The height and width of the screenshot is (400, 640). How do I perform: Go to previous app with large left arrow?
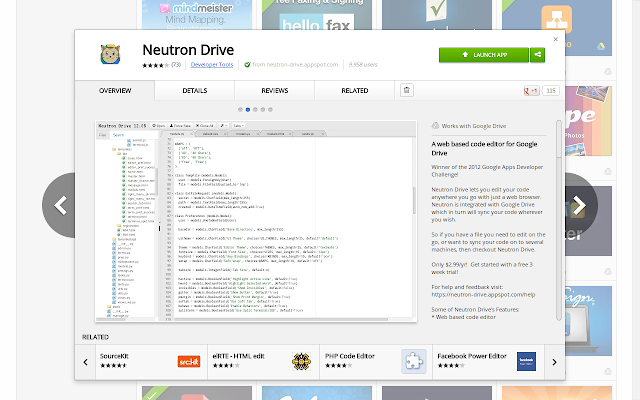point(59,205)
